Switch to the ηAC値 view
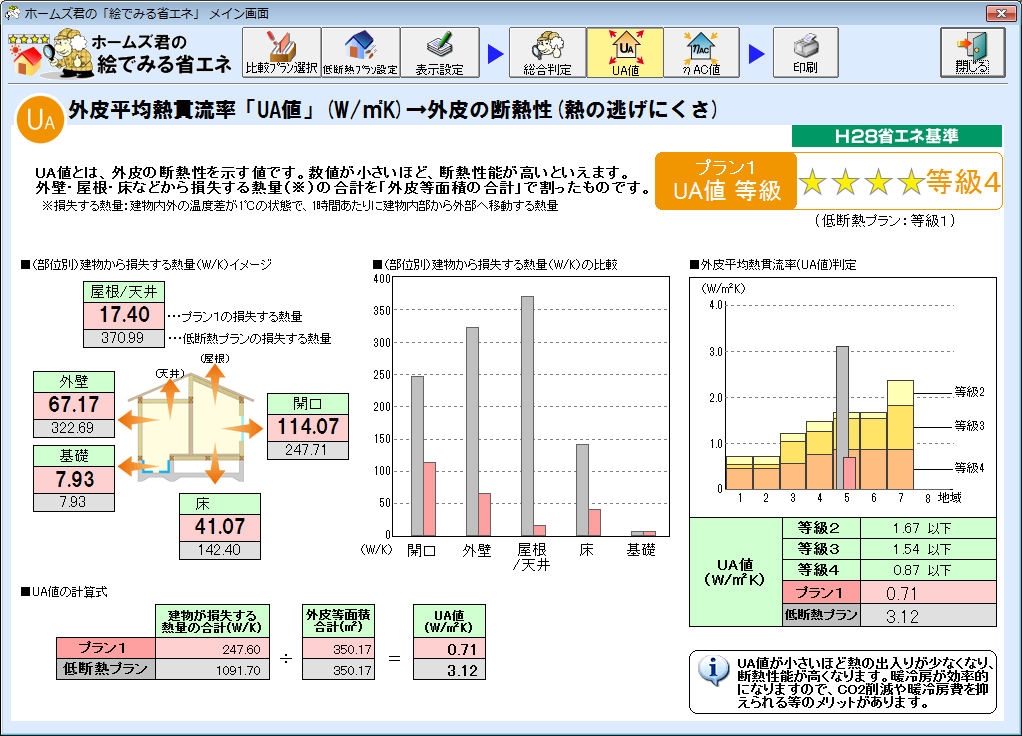 coord(701,53)
